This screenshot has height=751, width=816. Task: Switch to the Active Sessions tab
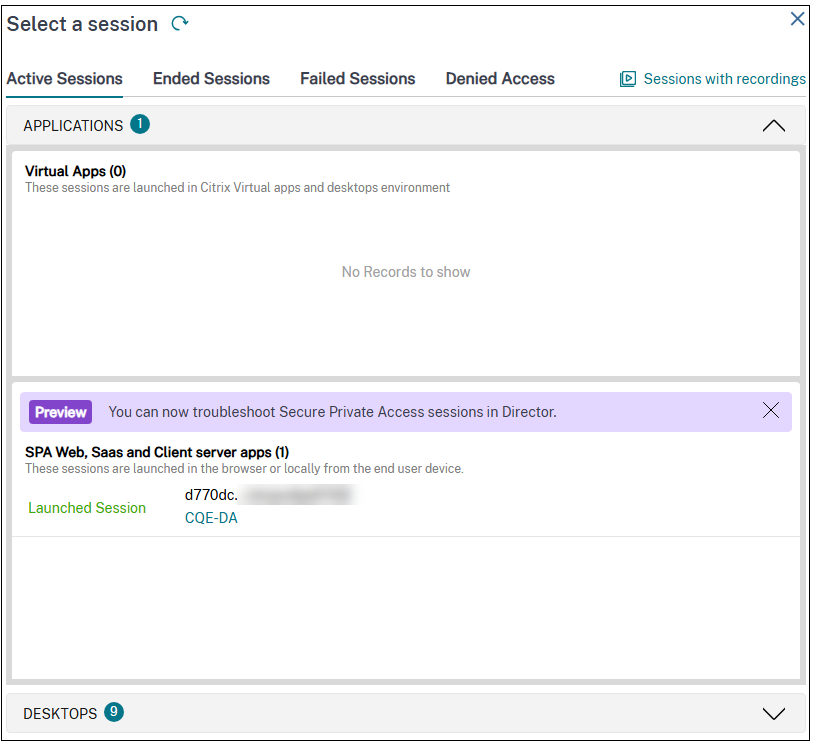(x=65, y=79)
